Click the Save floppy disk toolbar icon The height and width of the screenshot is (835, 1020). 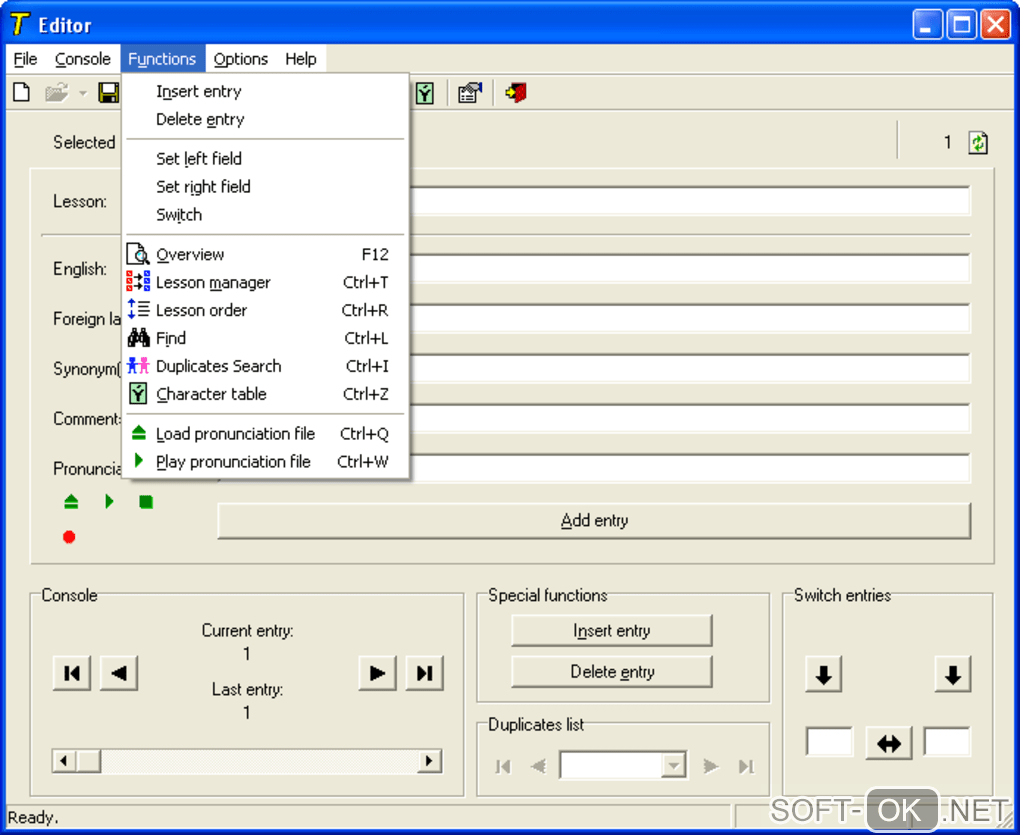pyautogui.click(x=108, y=93)
